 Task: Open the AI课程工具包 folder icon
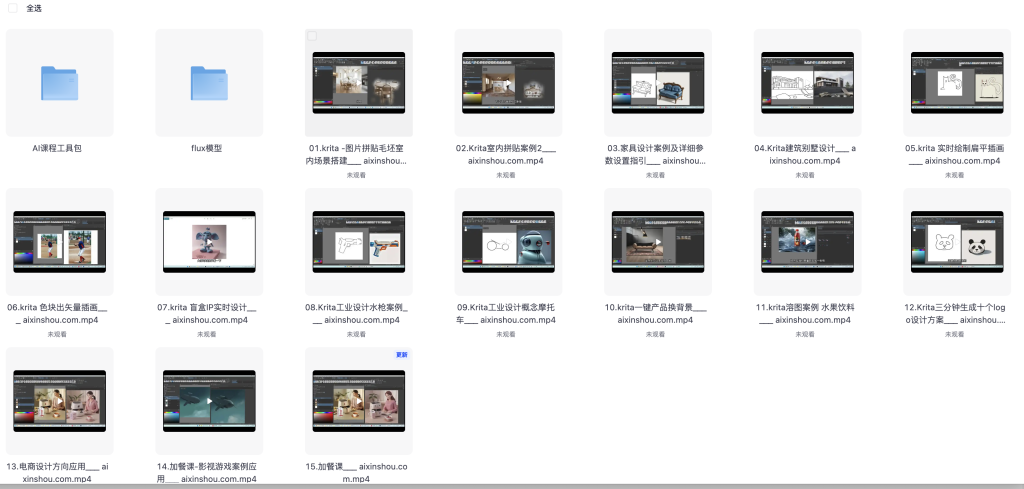click(x=60, y=83)
